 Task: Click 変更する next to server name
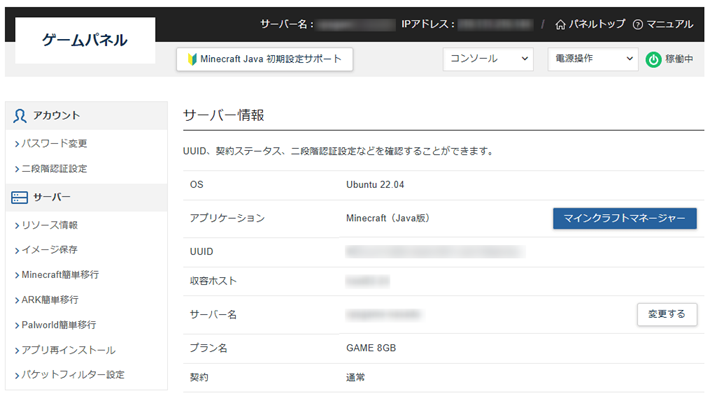point(667,314)
